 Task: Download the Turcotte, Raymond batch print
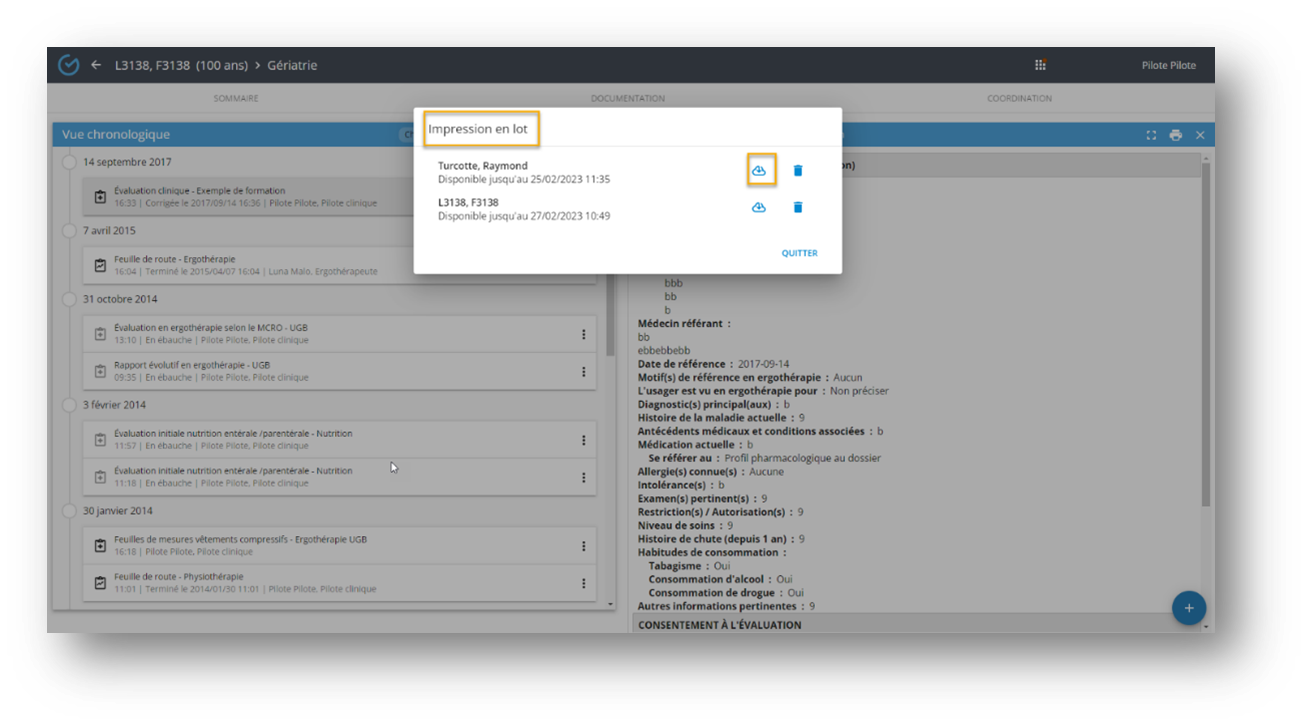click(759, 171)
